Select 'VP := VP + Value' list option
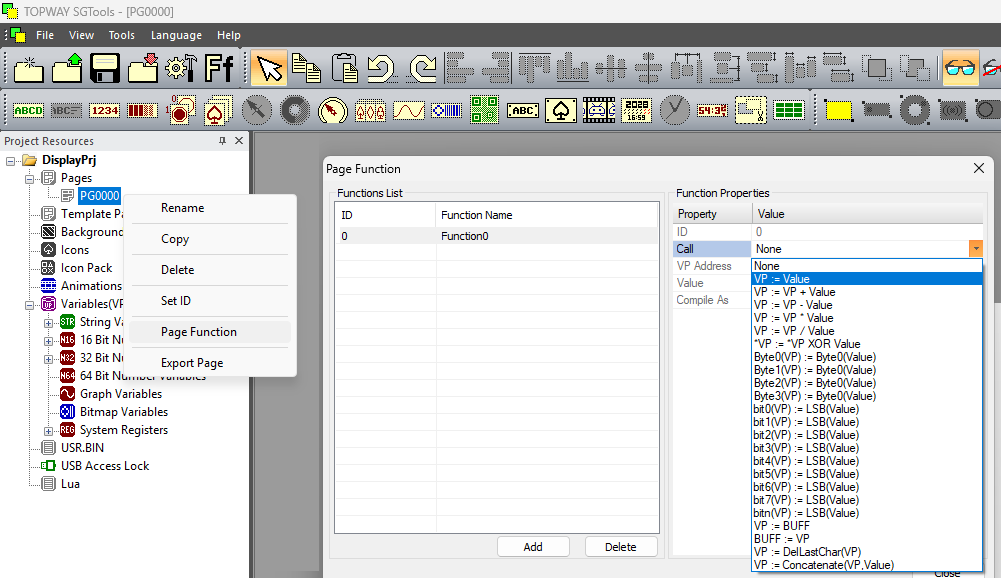The width and height of the screenshot is (1001, 578). pos(794,292)
